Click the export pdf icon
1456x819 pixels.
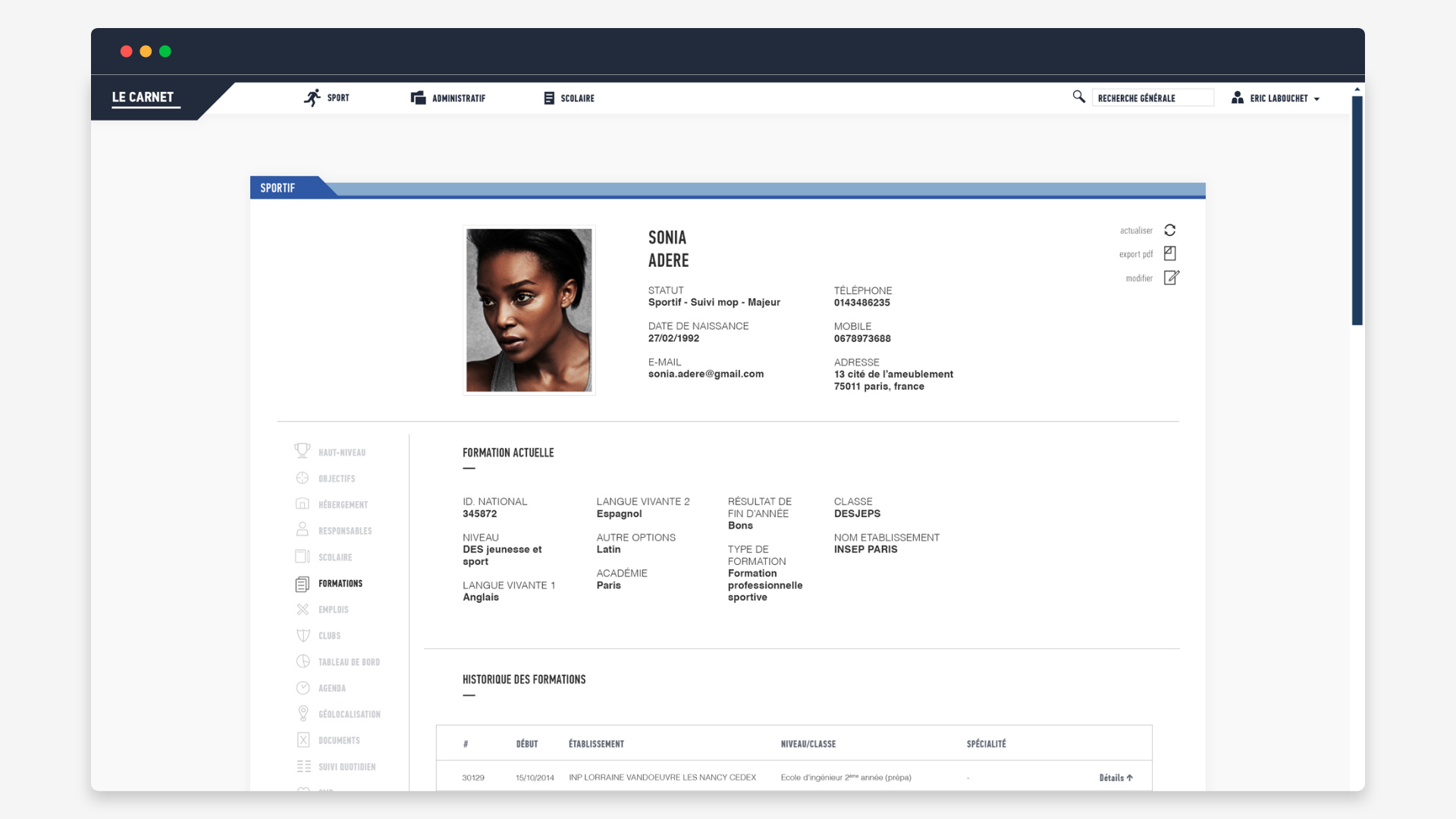[x=1169, y=254]
